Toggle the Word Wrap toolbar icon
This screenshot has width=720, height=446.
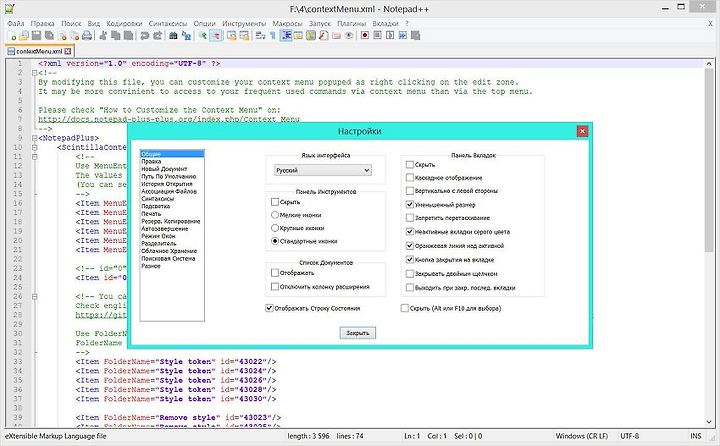click(x=260, y=35)
